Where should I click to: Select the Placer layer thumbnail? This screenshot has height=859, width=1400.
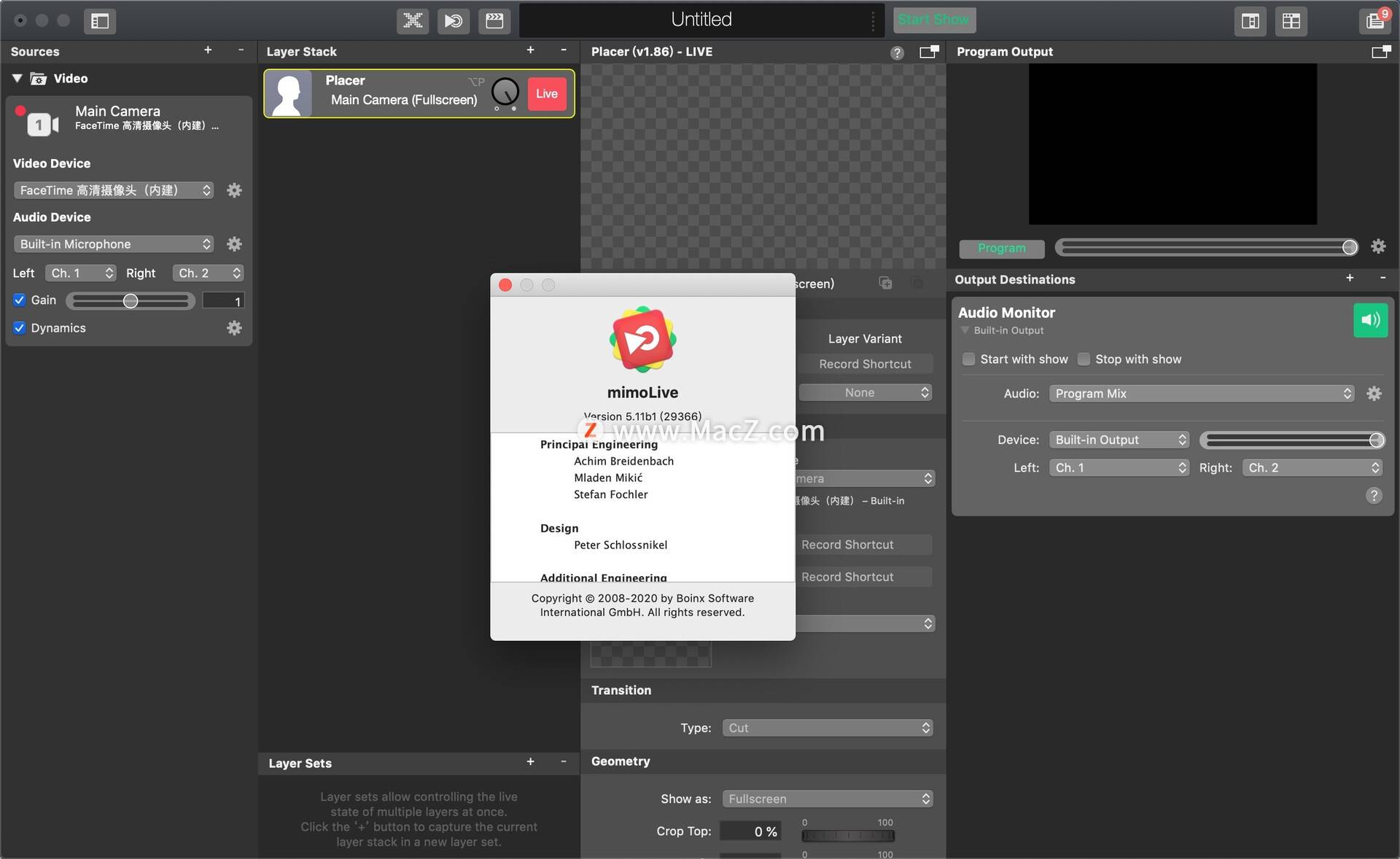point(289,93)
